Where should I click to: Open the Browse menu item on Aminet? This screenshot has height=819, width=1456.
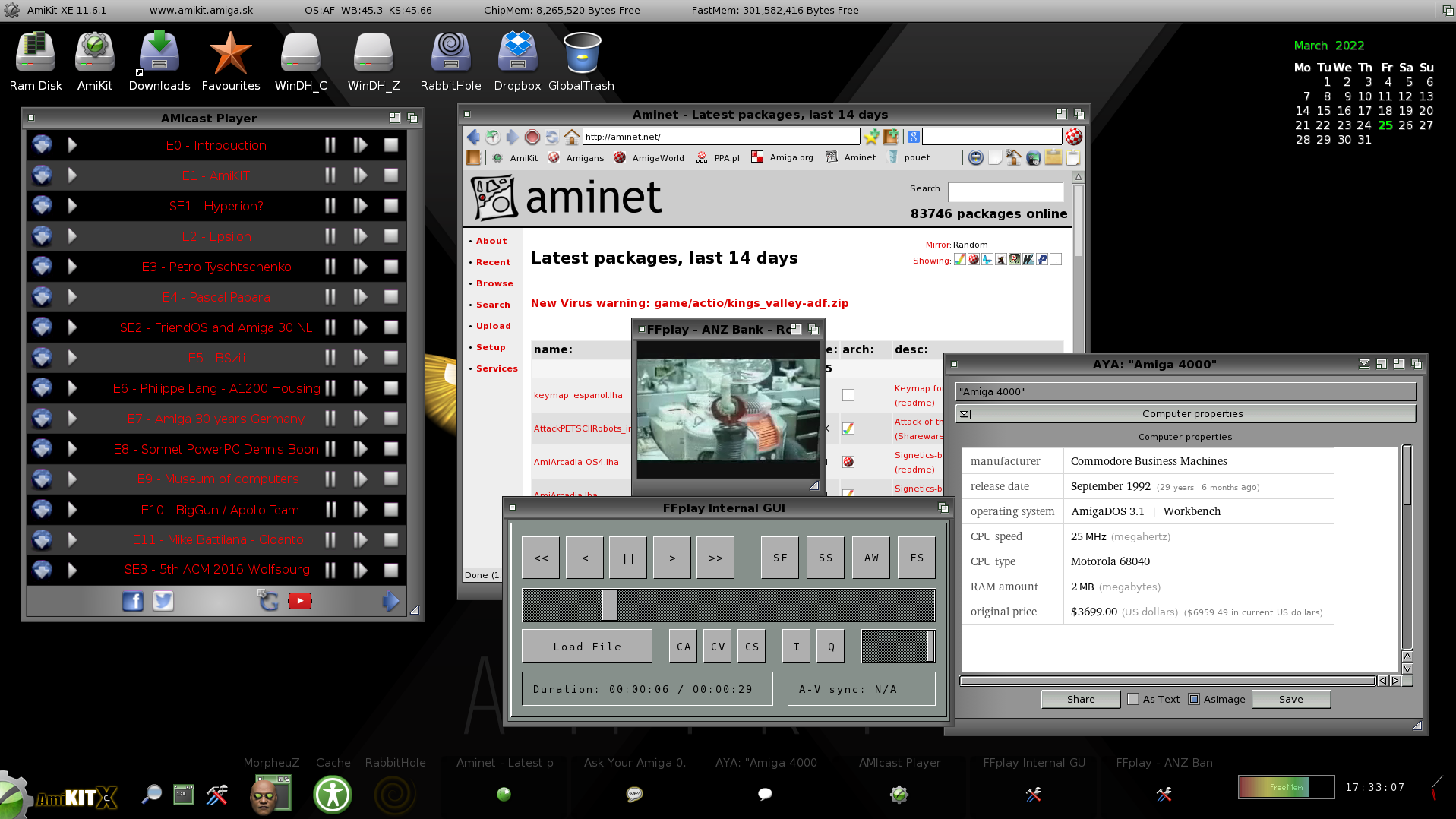point(494,284)
